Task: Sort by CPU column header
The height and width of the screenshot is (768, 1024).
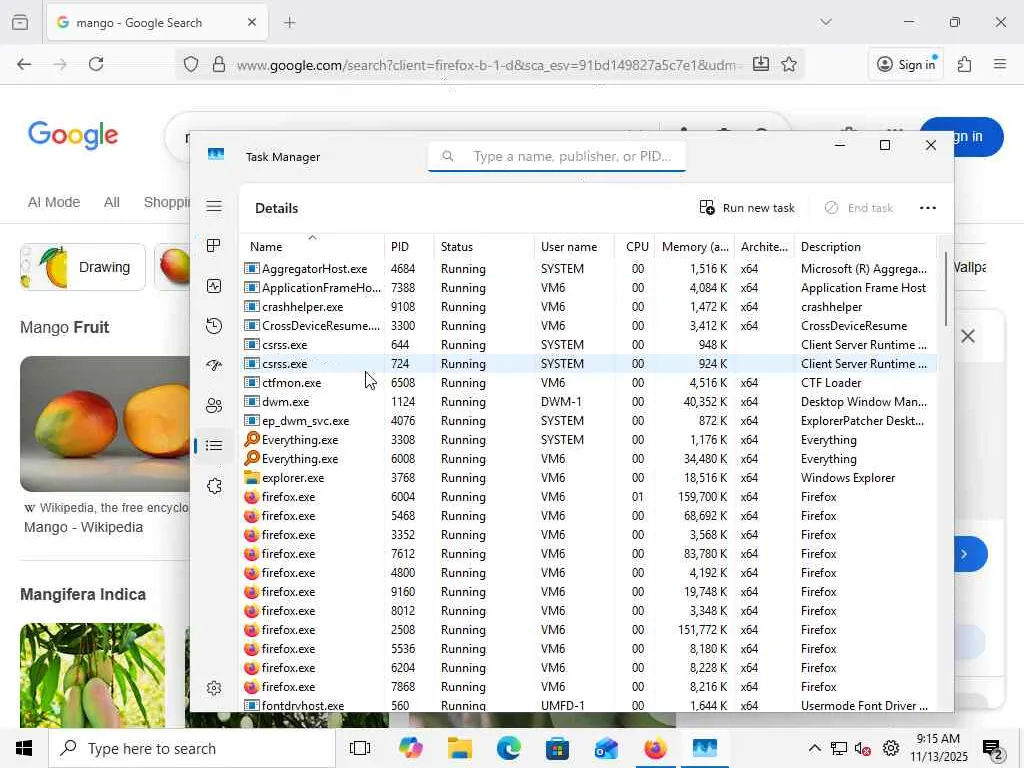Action: pos(635,246)
